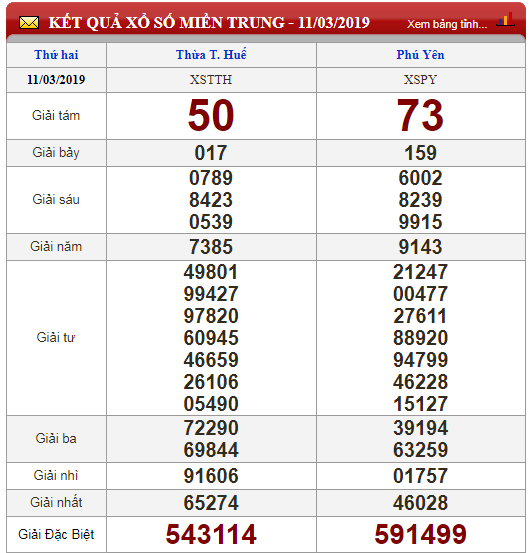Click the 'Giải năm' row label
The width and height of the screenshot is (529, 553).
point(56,247)
